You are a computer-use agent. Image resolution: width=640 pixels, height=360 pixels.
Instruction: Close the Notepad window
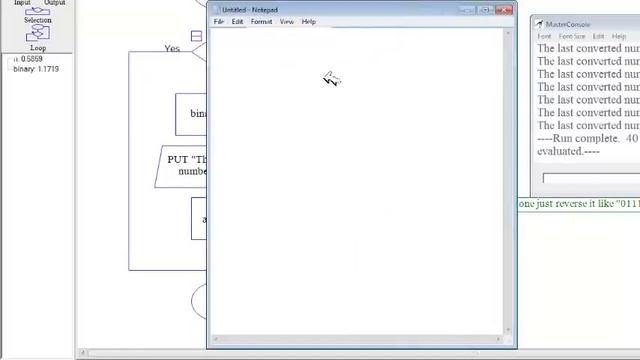tap(504, 10)
